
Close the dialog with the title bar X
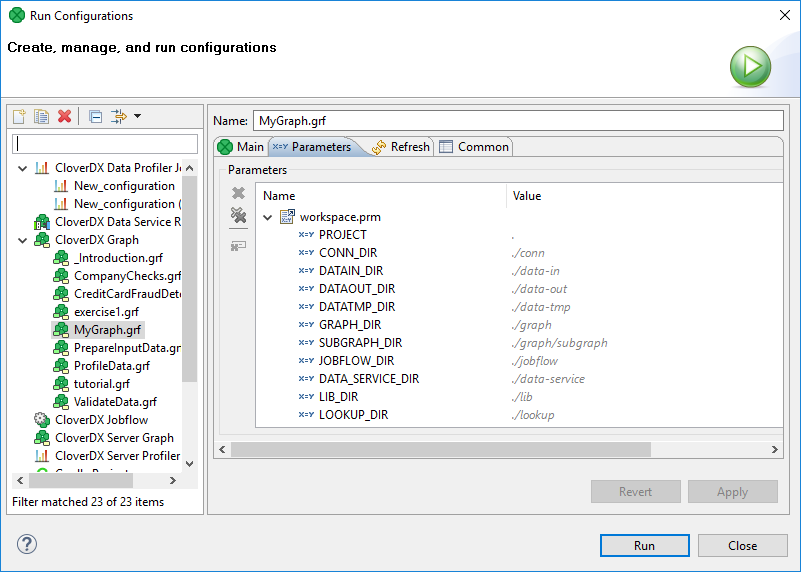pyautogui.click(x=785, y=15)
